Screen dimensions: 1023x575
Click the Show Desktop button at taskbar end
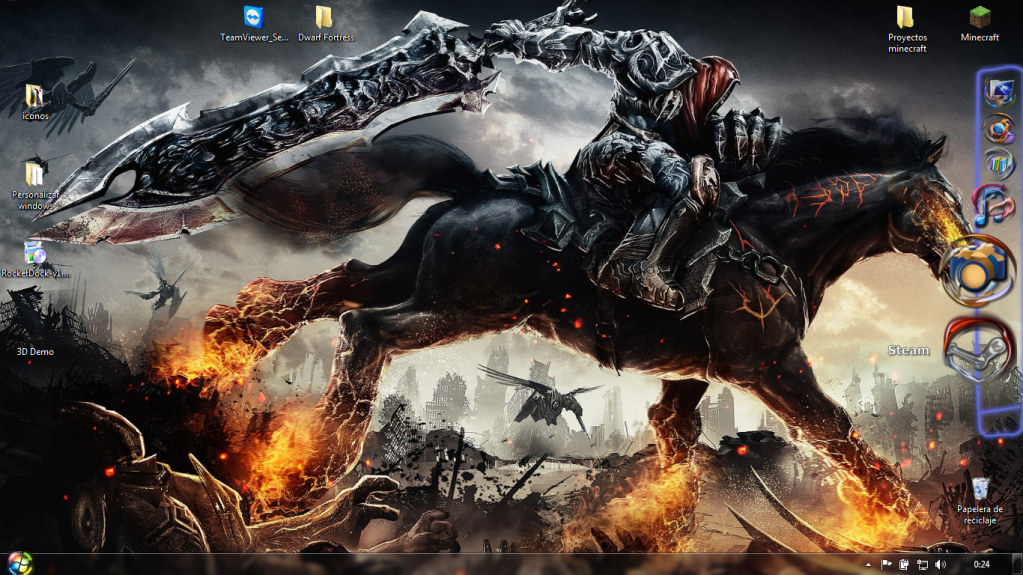[x=1017, y=565]
